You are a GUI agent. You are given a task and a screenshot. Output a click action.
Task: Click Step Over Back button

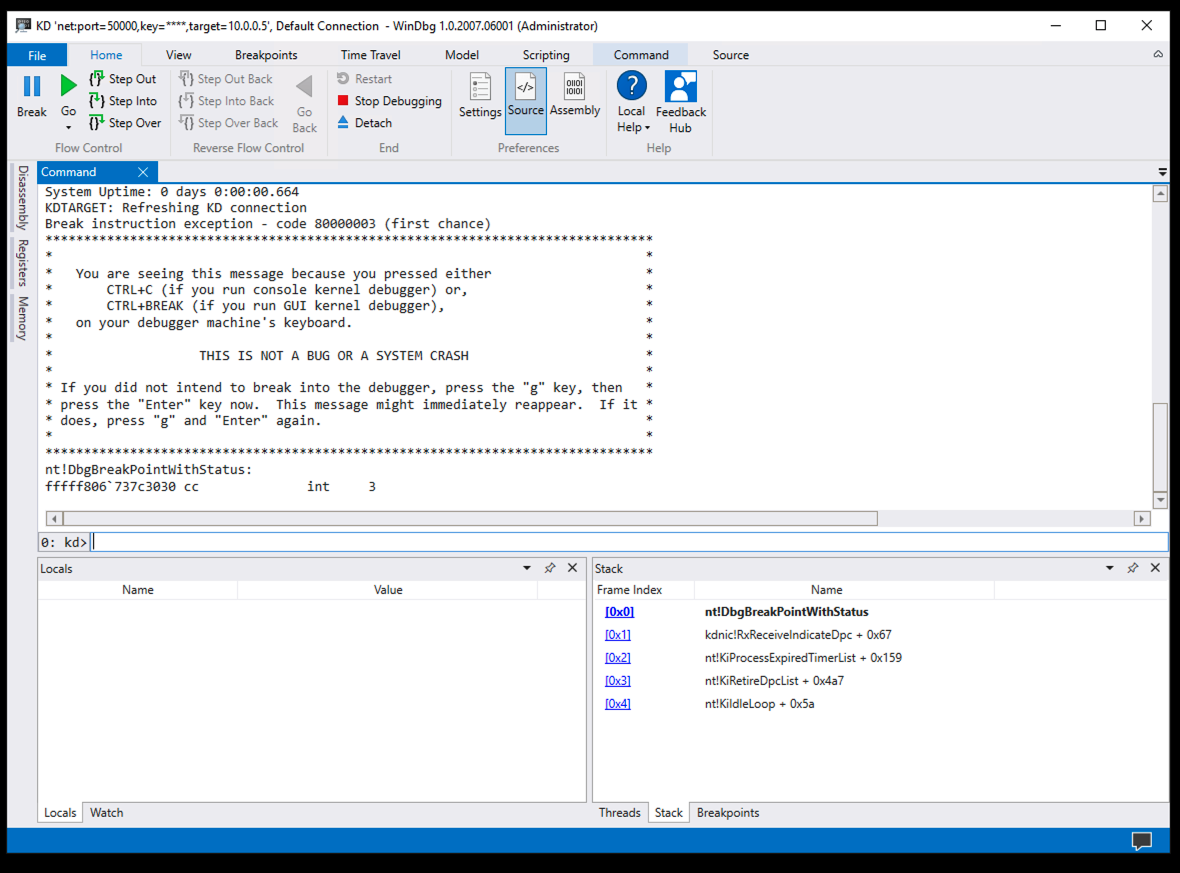(x=229, y=123)
